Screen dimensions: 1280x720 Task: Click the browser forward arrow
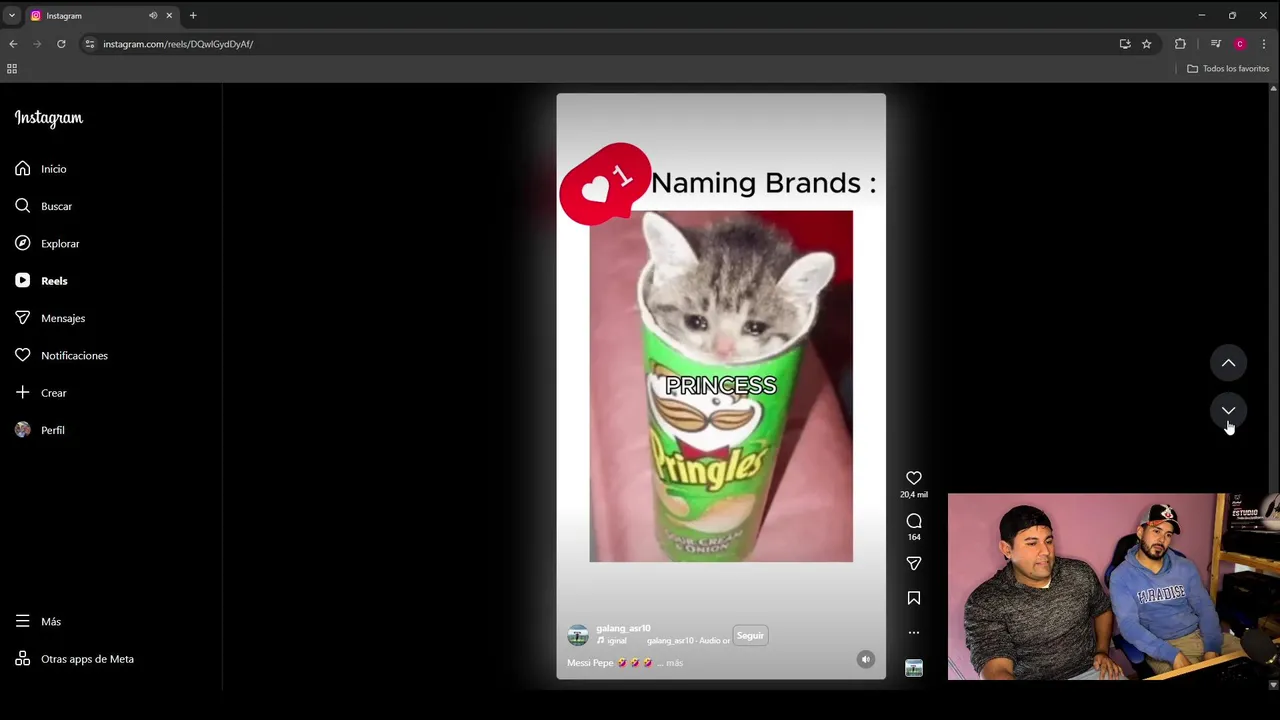click(x=37, y=44)
